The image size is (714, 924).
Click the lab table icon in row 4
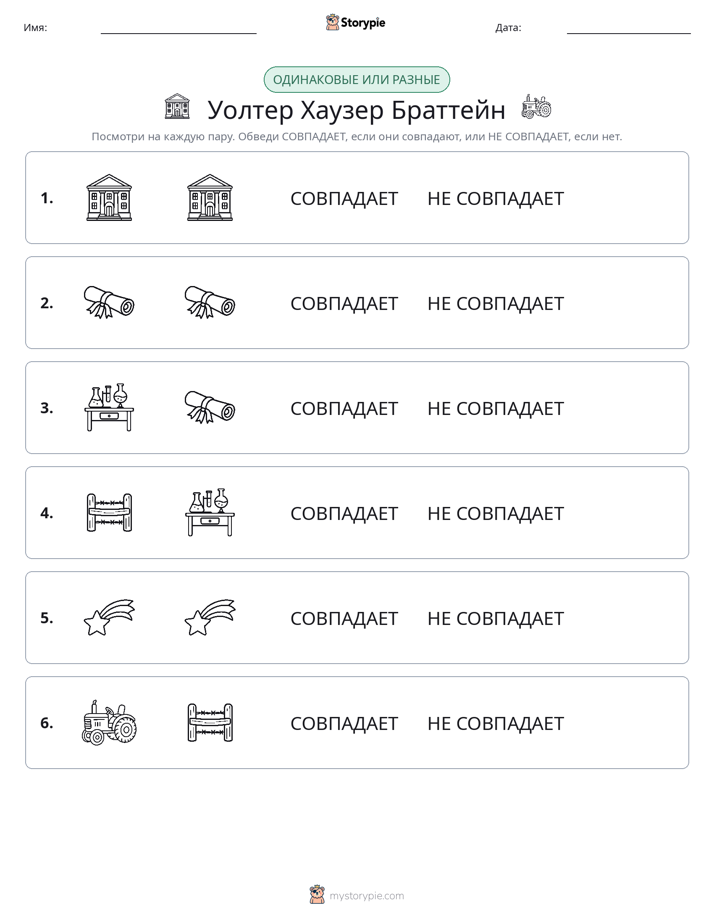(x=210, y=513)
